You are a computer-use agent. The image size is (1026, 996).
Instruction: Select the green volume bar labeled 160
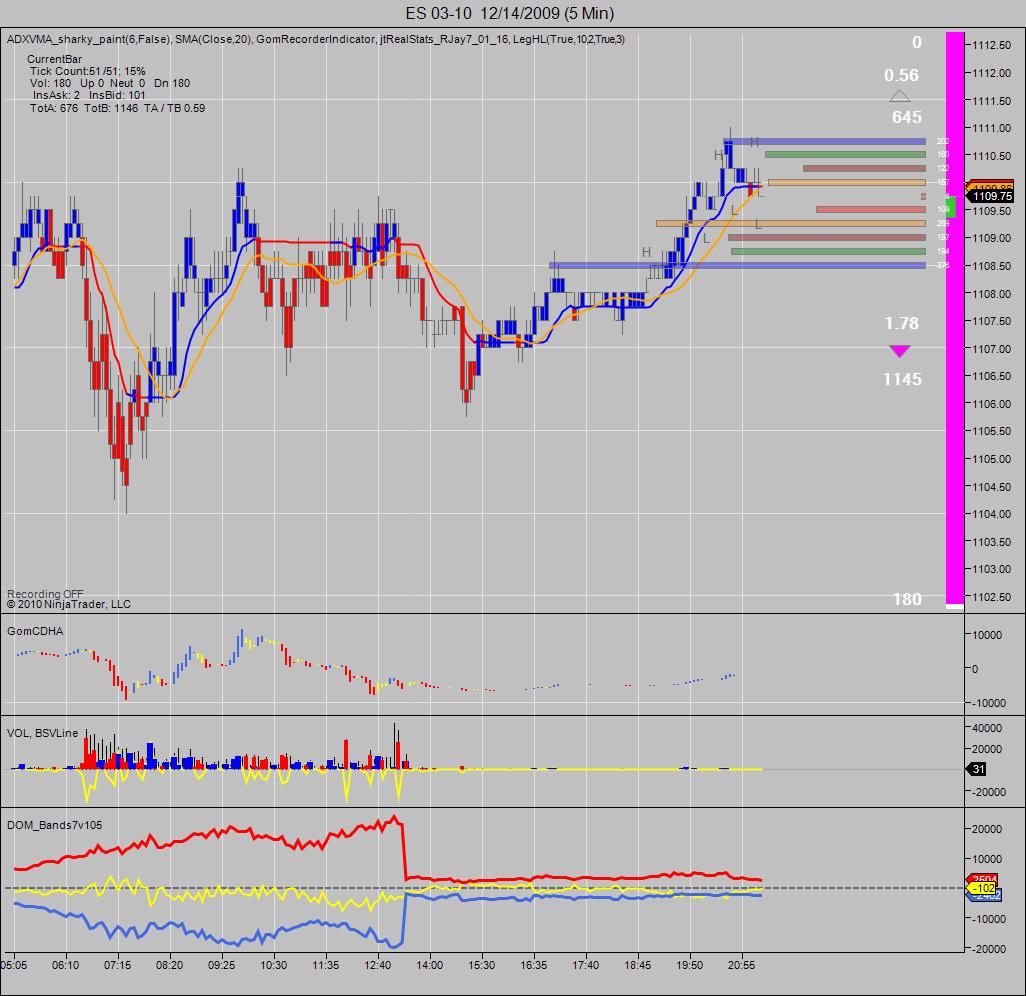[x=845, y=155]
